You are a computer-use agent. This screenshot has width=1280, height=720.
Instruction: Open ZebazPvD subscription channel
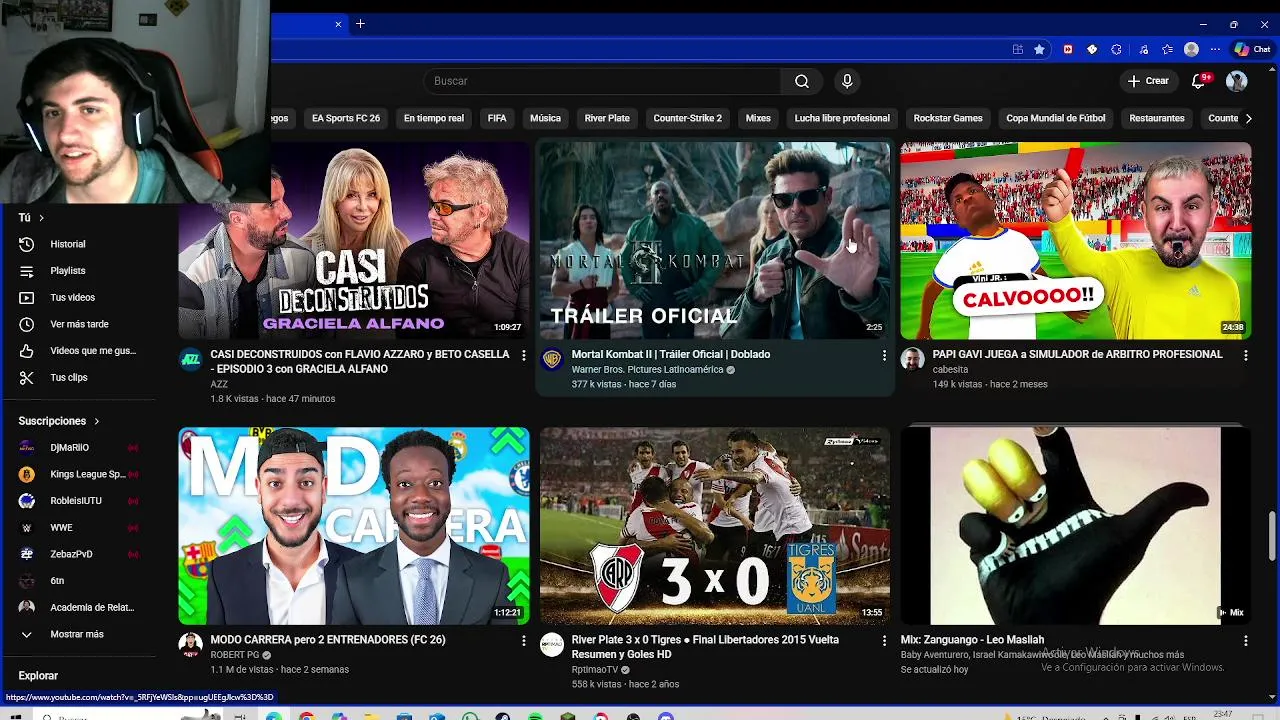pyautogui.click(x=71, y=554)
